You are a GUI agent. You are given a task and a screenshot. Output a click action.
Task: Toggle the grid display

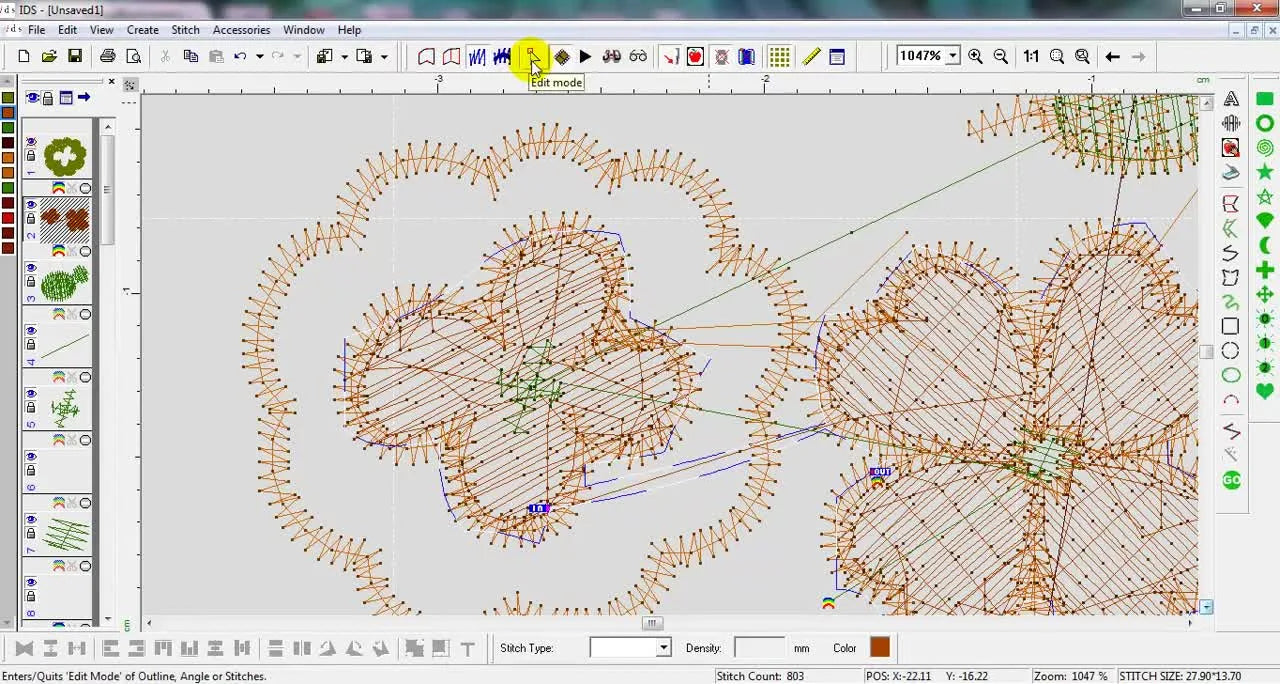780,57
